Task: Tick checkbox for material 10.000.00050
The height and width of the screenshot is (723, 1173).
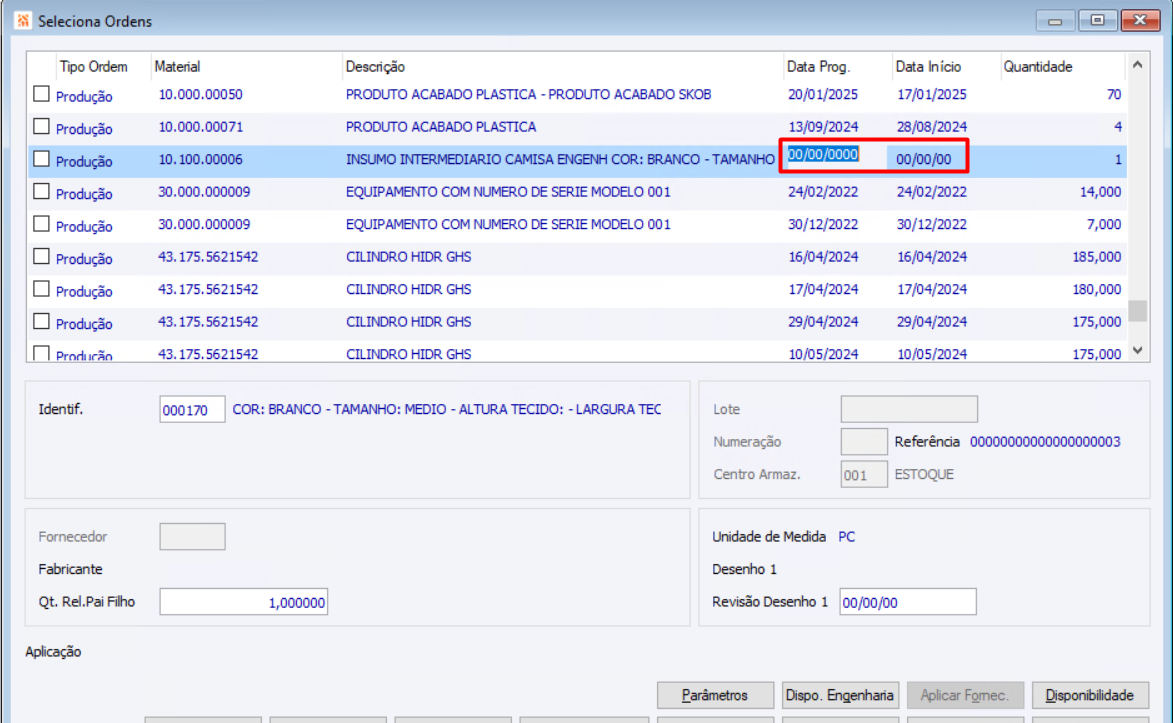Action: coord(41,94)
